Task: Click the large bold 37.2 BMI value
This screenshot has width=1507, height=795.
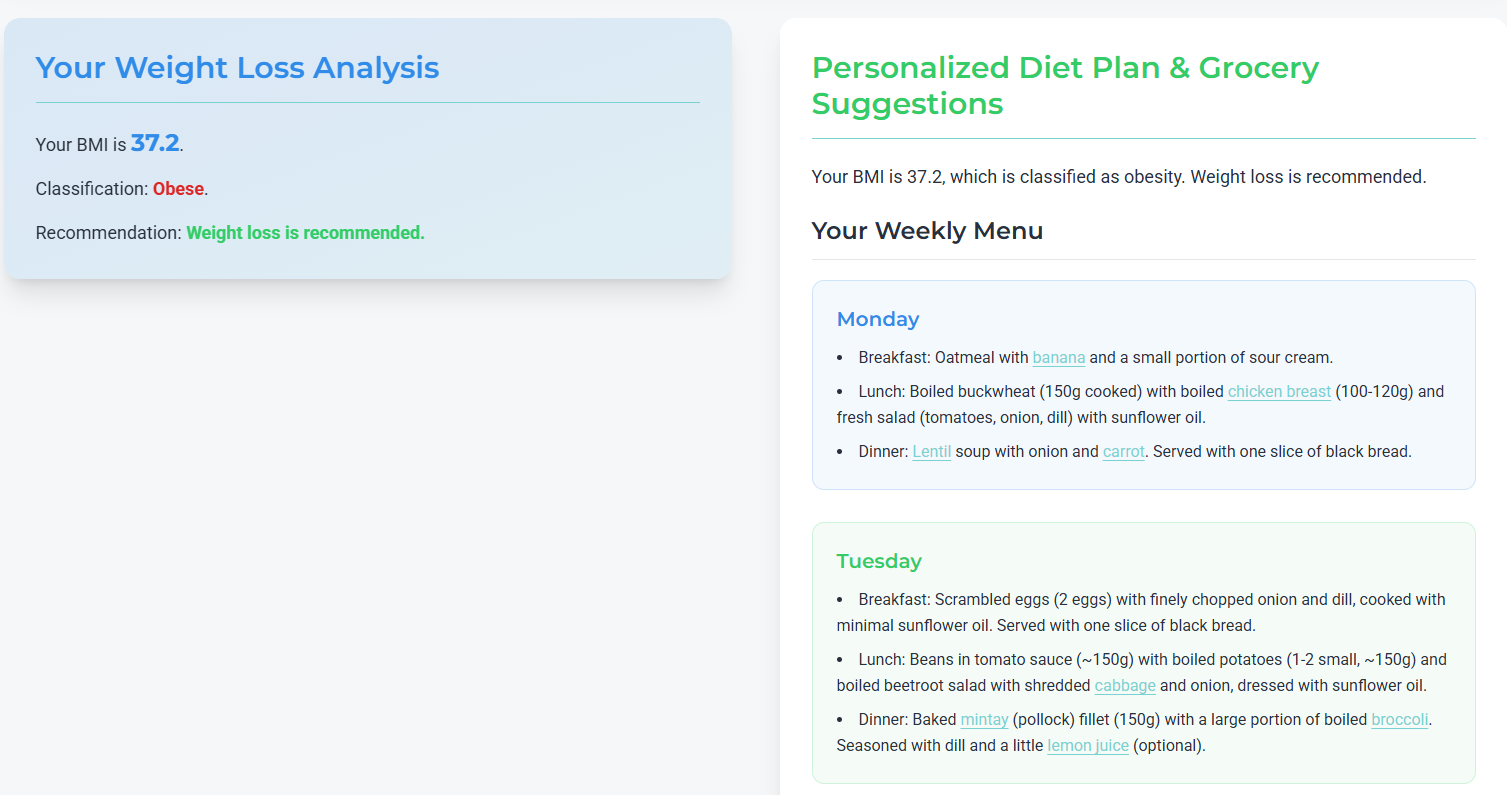Action: (x=155, y=143)
